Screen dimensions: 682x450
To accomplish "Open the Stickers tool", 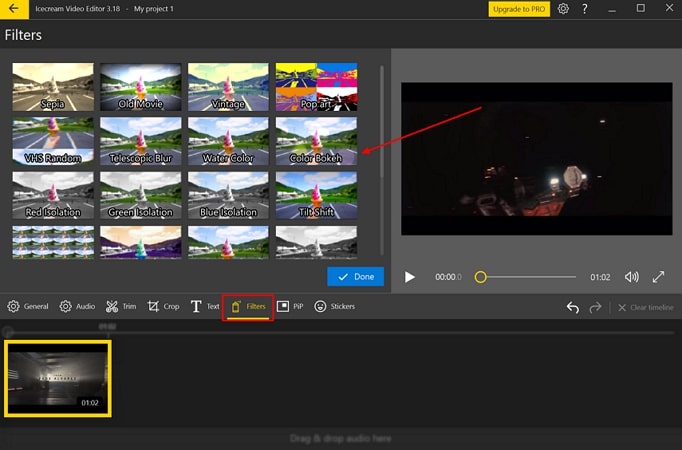I will pos(334,307).
